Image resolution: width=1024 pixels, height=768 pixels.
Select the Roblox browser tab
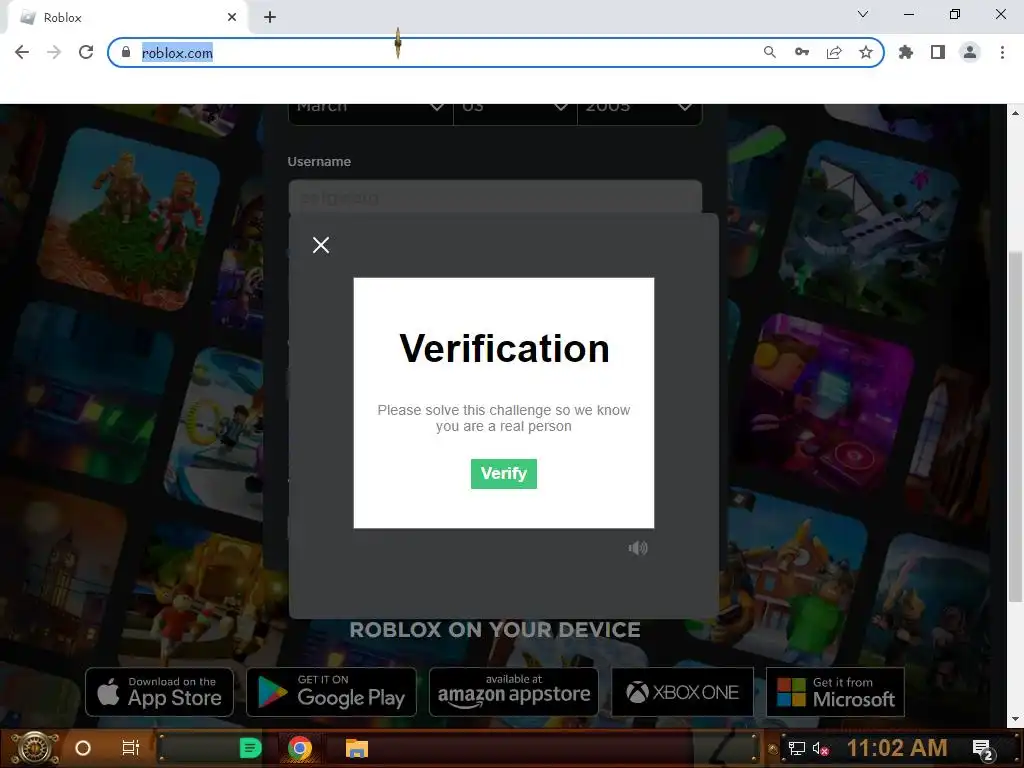pos(127,18)
